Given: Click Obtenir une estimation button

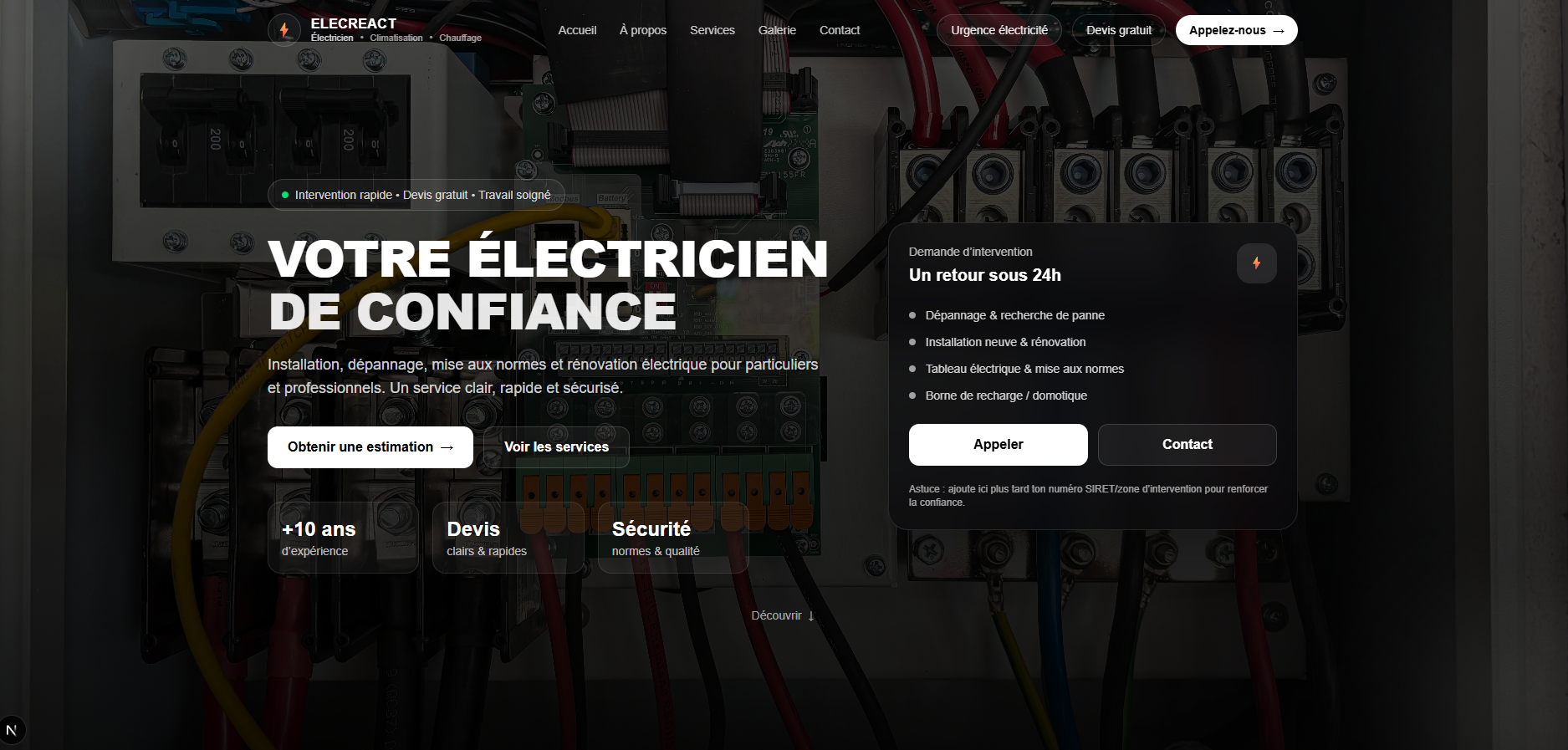Looking at the screenshot, I should point(370,447).
